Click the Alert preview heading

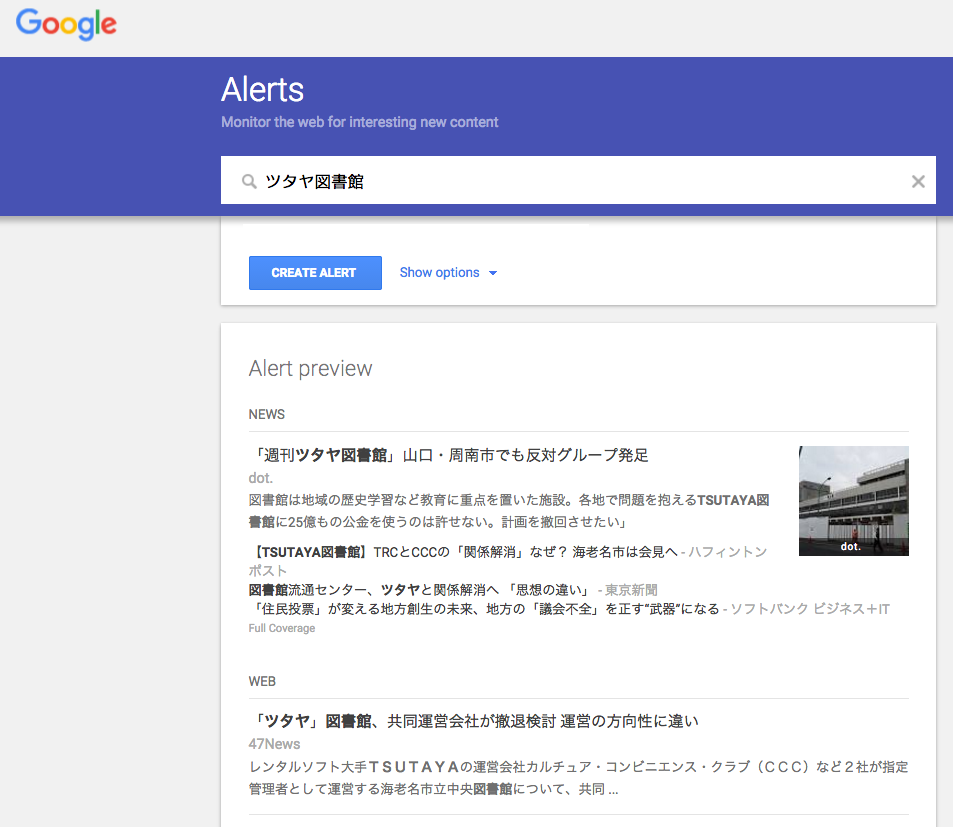tap(310, 369)
